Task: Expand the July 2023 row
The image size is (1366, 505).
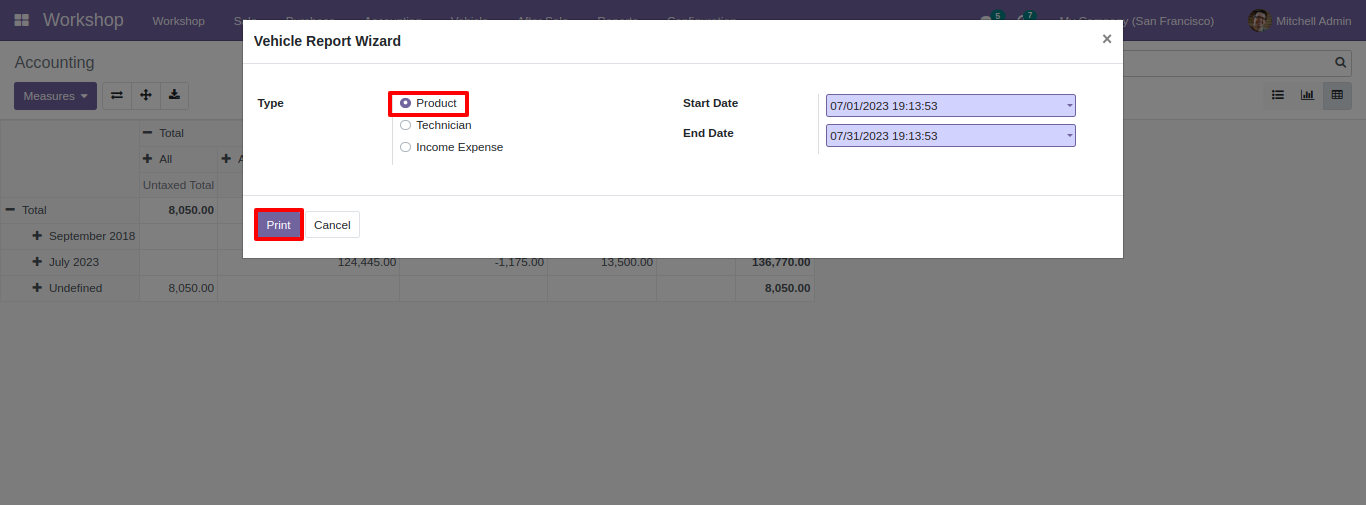Action: click(38, 262)
